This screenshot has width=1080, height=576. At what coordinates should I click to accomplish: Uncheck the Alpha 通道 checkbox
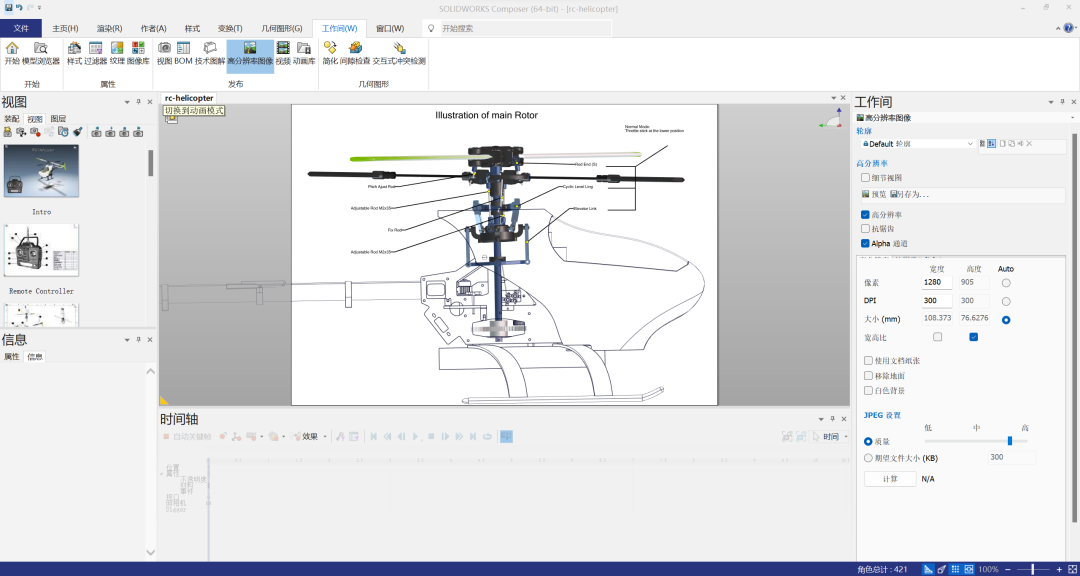866,243
